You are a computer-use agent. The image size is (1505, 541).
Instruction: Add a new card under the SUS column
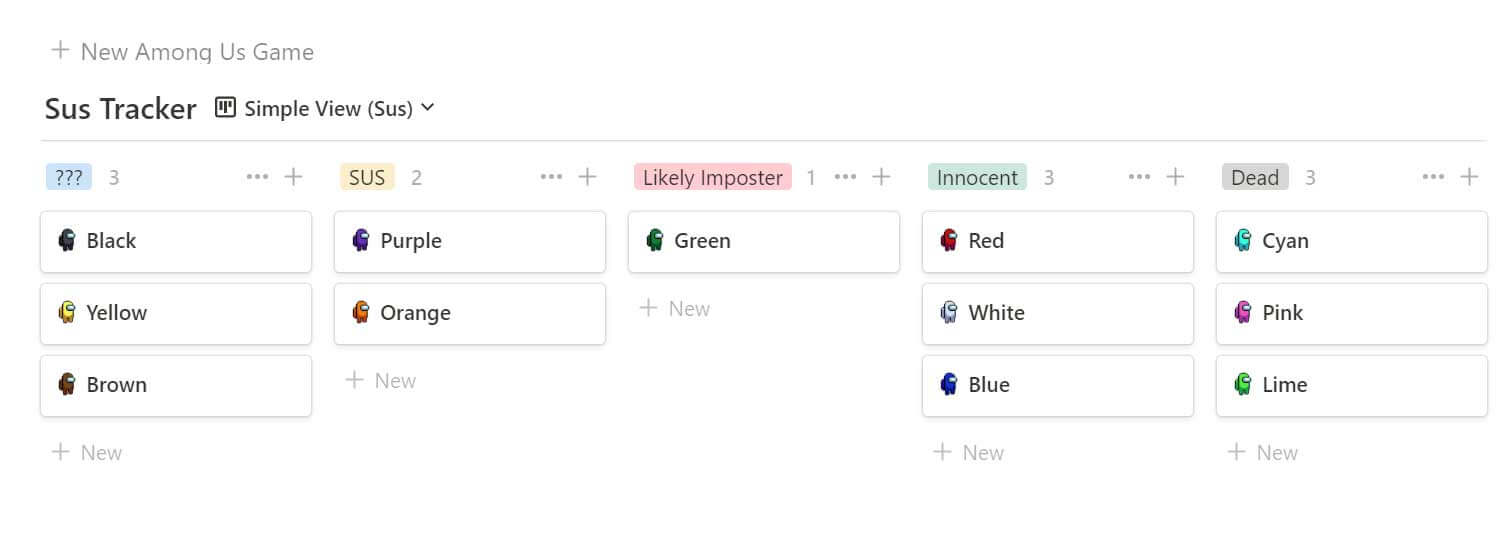[x=380, y=380]
